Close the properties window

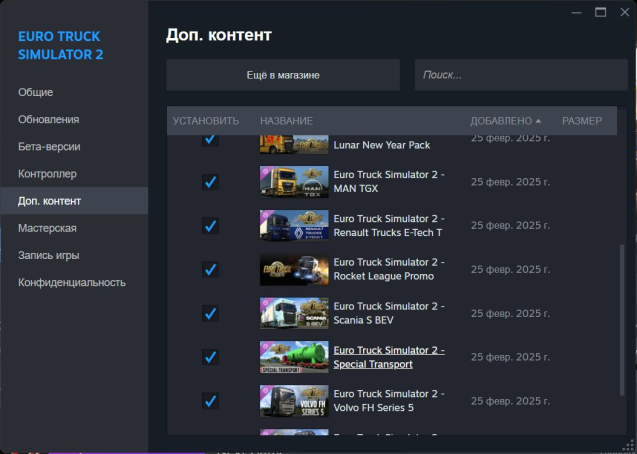point(625,12)
